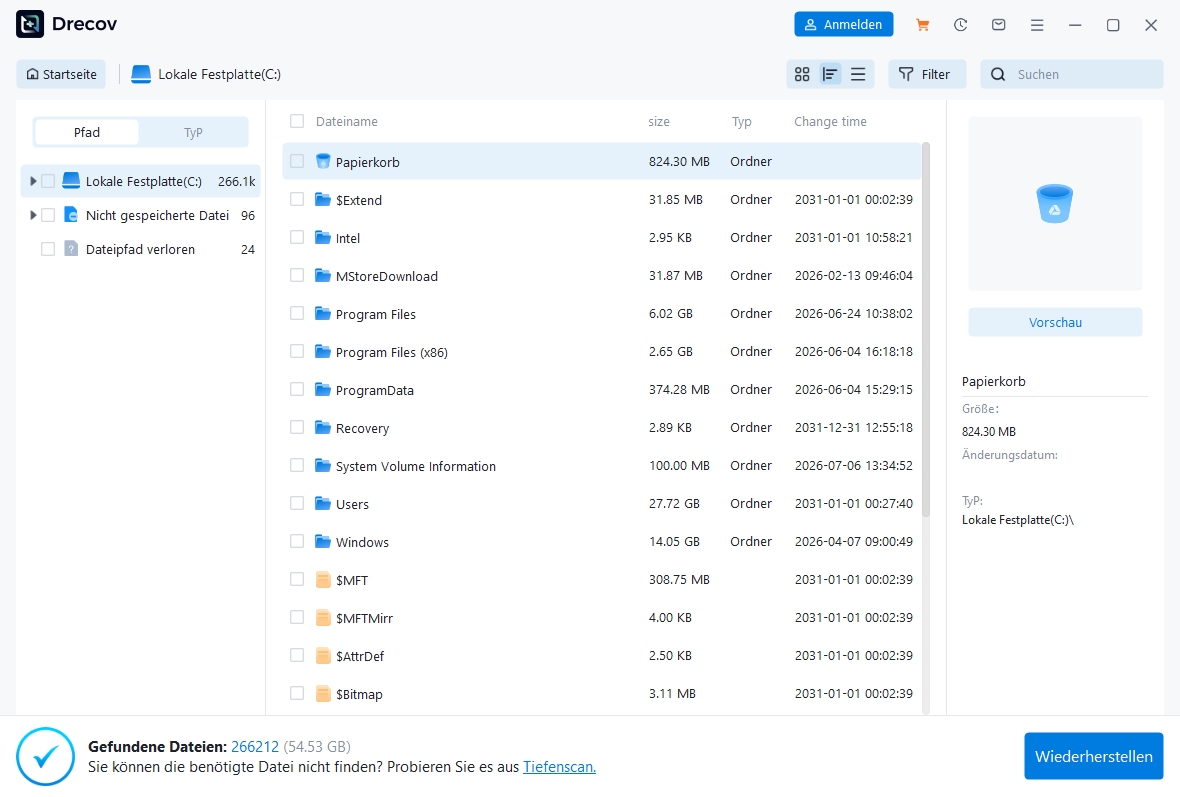Click the $AttrDef file icon
This screenshot has width=1180, height=797.
(323, 656)
